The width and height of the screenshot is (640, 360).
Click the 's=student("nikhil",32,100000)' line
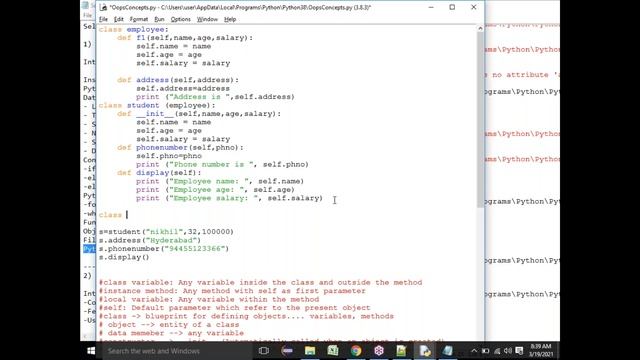tap(166, 232)
